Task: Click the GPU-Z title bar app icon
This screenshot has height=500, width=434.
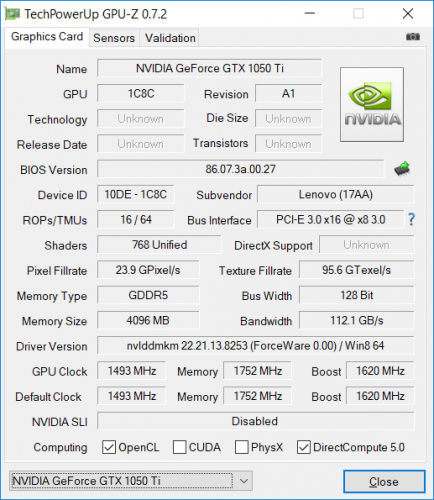Action: [x=13, y=14]
